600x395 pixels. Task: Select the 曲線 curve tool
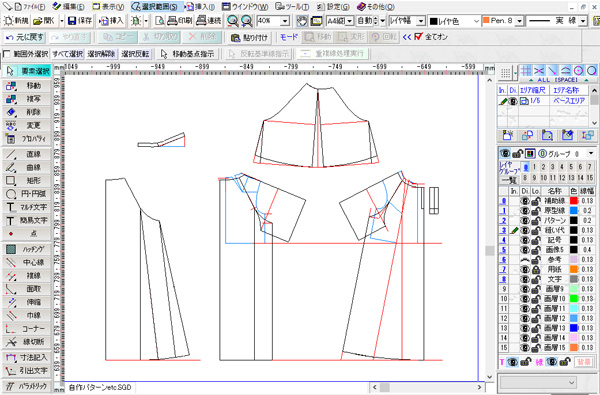pyautogui.click(x=27, y=167)
